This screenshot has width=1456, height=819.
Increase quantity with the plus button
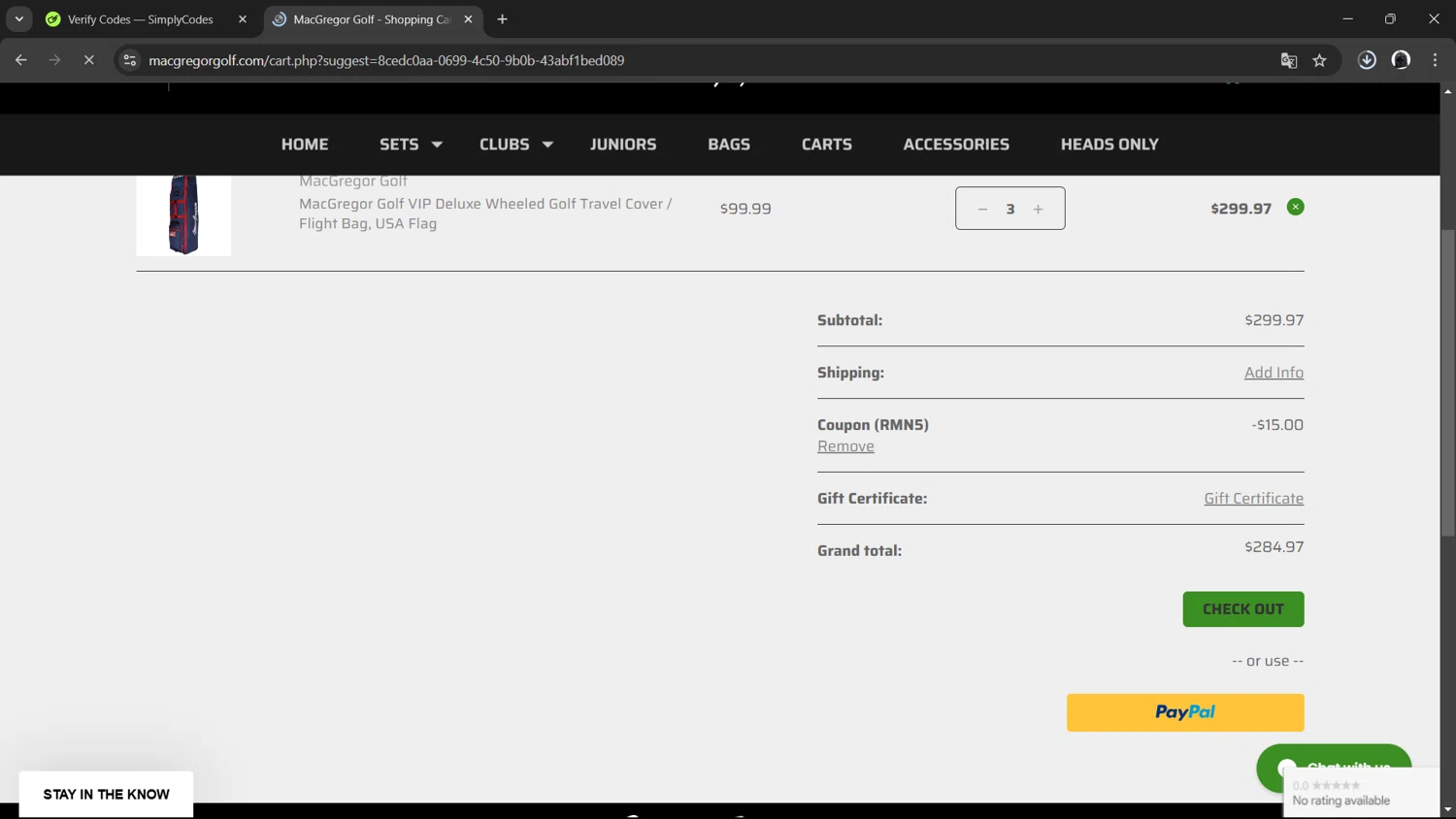[1038, 209]
